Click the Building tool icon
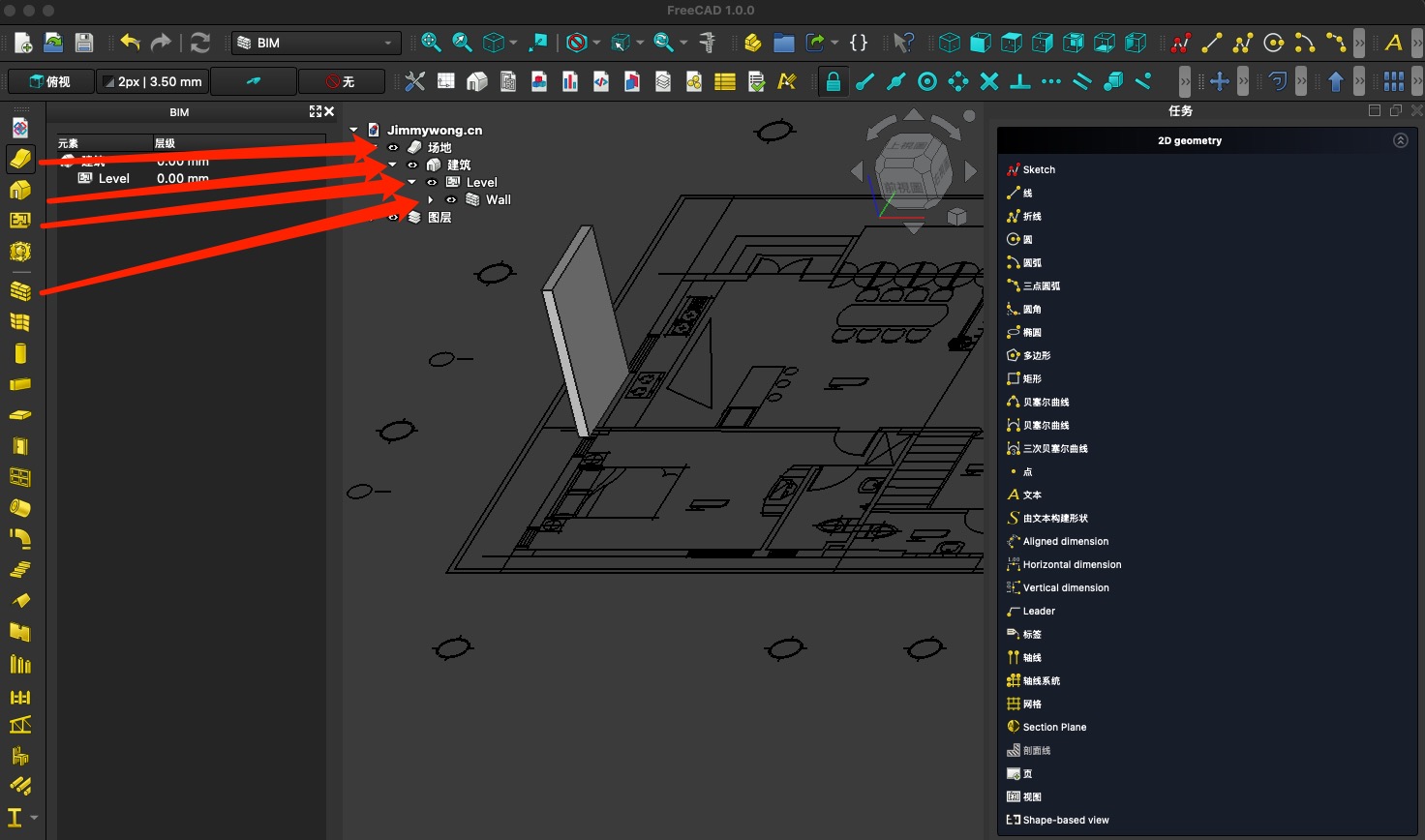 click(20, 190)
